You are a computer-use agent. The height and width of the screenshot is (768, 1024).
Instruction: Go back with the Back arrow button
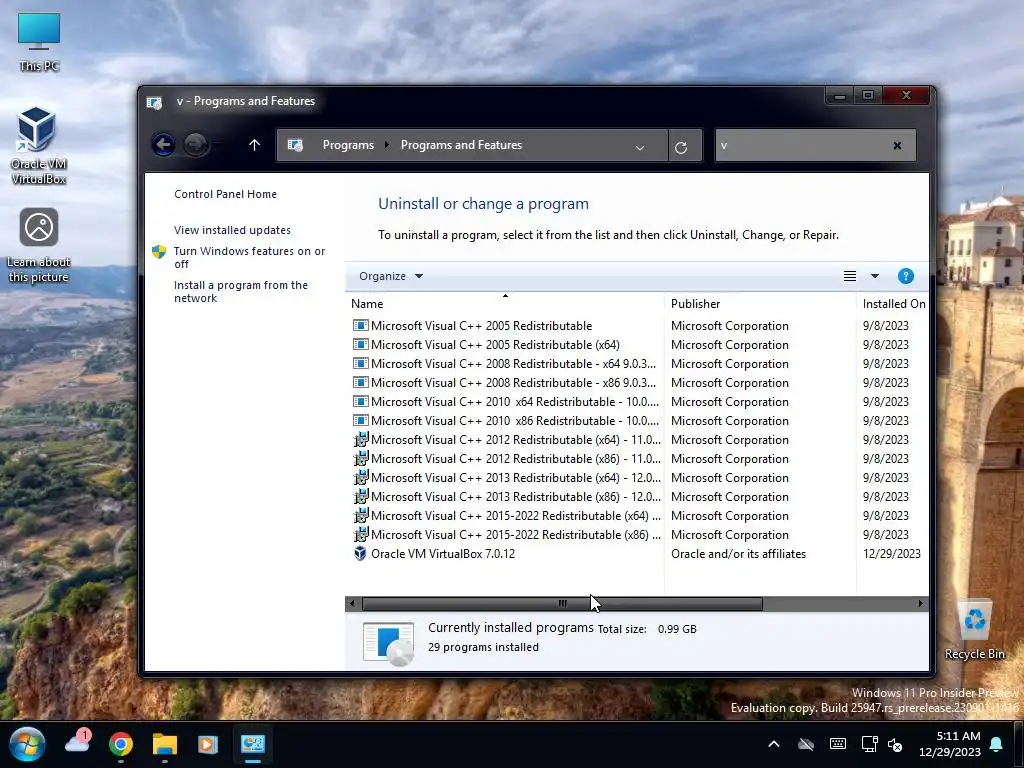(163, 144)
